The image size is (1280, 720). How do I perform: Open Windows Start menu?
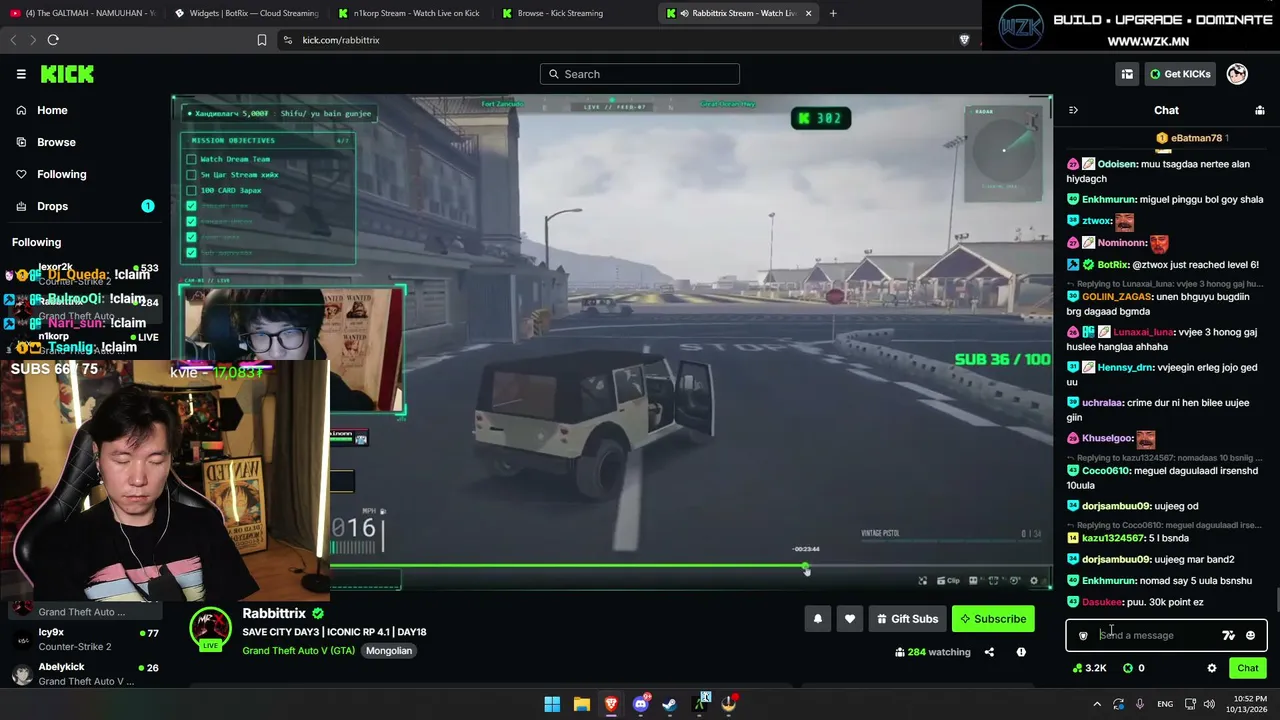pos(552,704)
